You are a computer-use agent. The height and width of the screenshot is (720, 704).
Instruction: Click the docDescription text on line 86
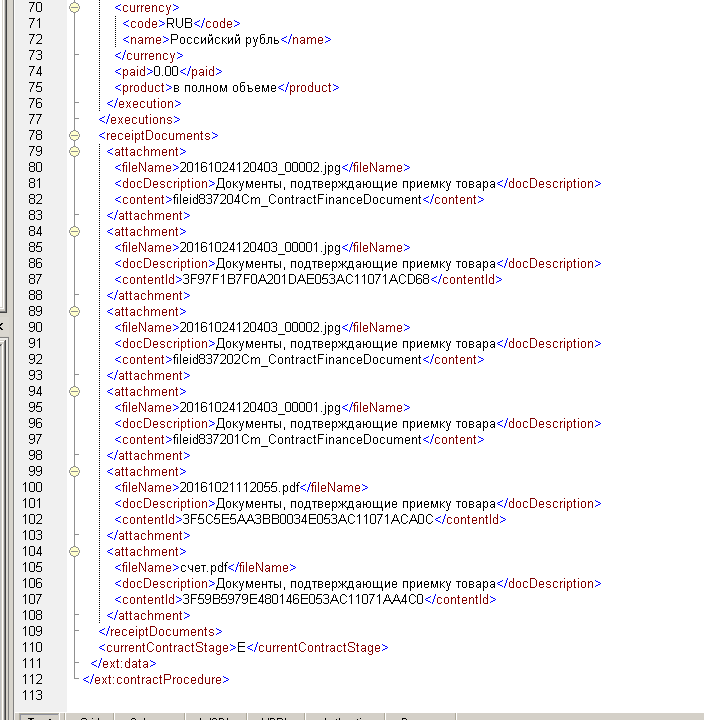[356, 264]
